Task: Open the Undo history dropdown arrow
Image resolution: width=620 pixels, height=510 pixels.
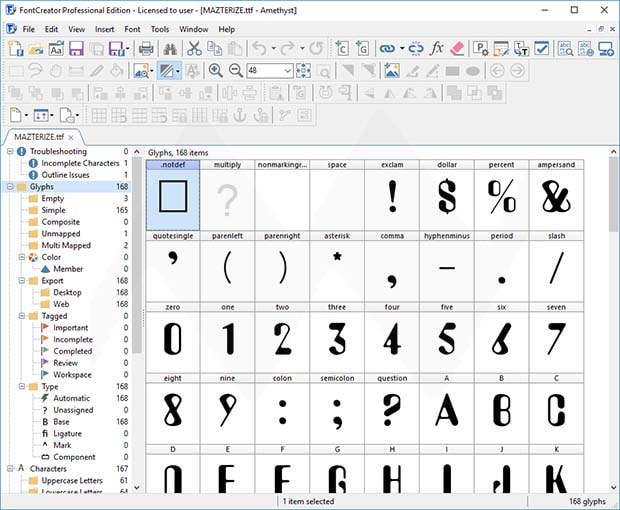Action: [x=274, y=48]
